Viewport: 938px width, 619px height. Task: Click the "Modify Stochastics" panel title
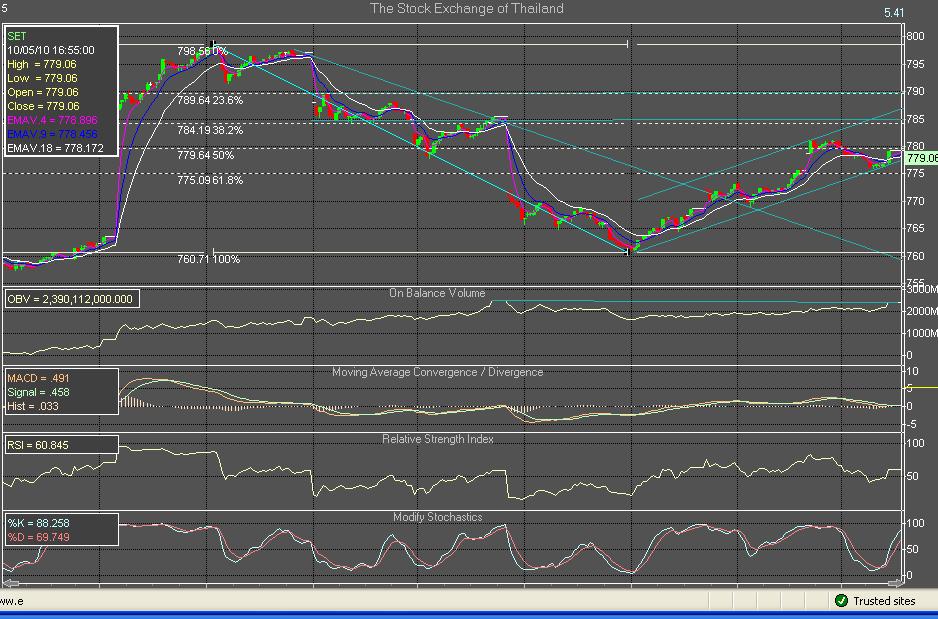[x=437, y=517]
